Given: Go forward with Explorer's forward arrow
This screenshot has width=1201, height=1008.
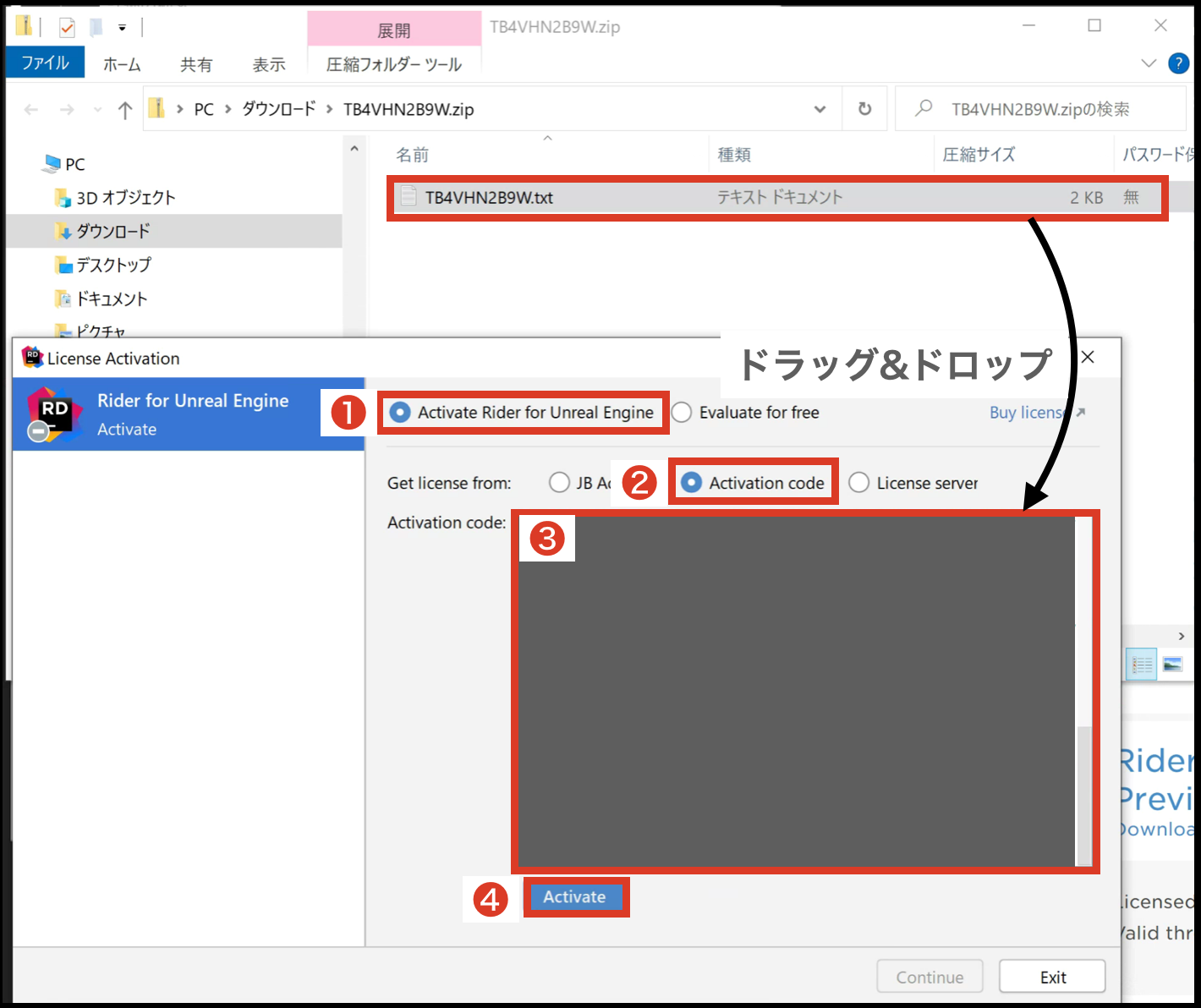Looking at the screenshot, I should pos(67,109).
